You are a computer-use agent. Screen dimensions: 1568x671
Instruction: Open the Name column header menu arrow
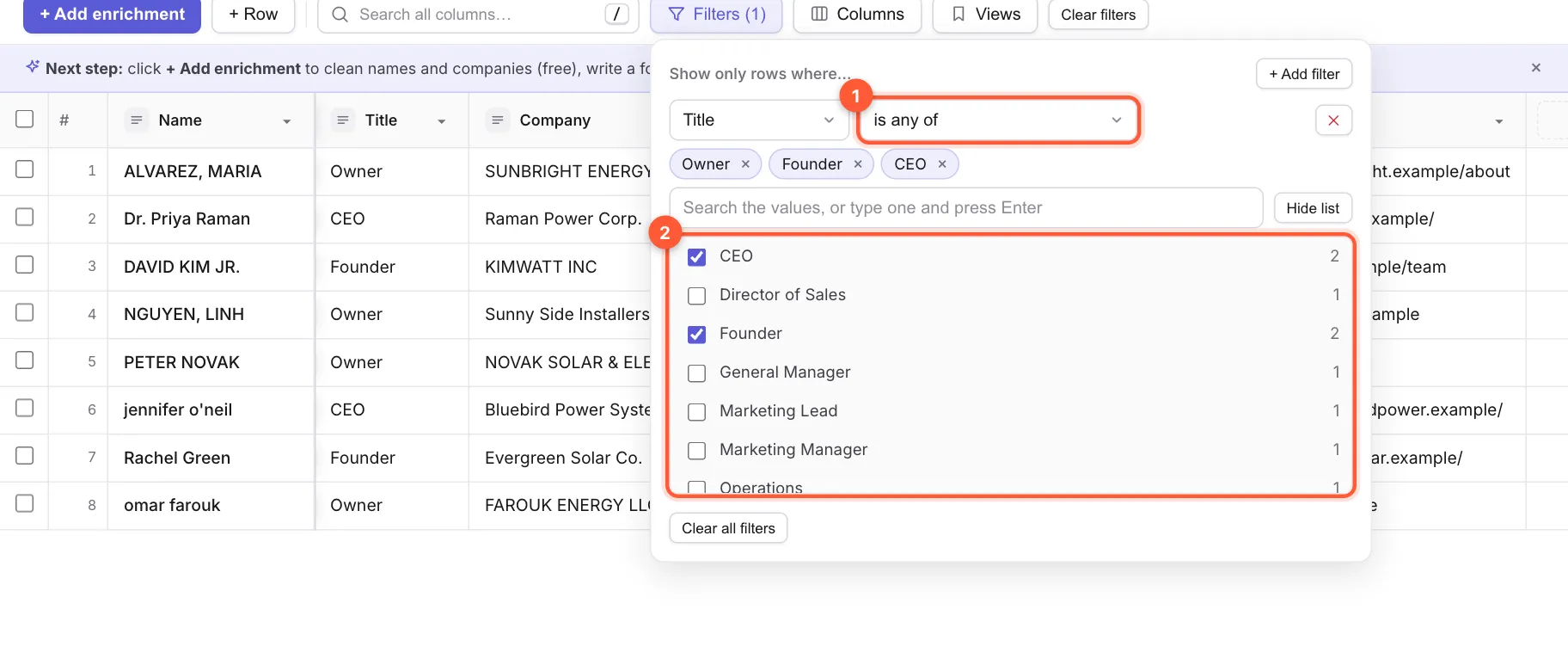287,121
